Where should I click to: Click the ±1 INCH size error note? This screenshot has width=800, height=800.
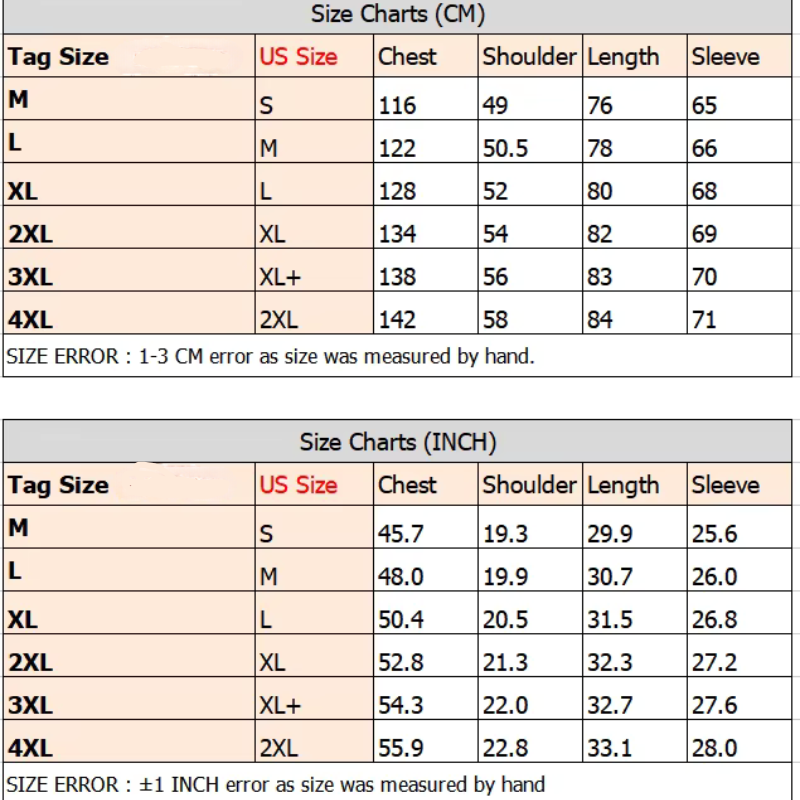(276, 785)
